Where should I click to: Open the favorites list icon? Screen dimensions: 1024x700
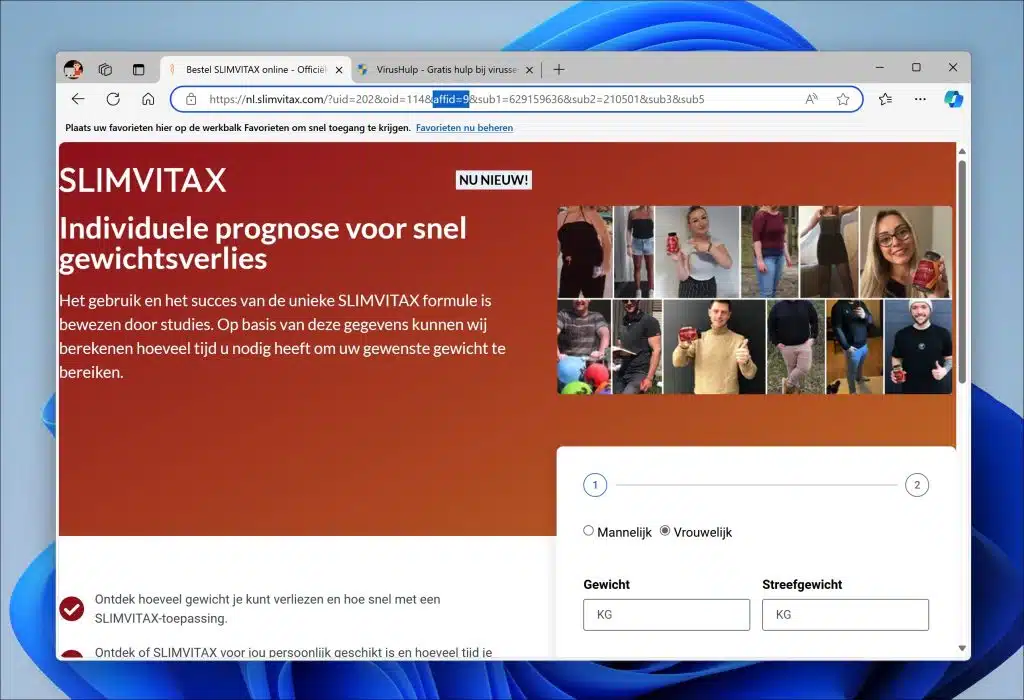pyautogui.click(x=886, y=99)
